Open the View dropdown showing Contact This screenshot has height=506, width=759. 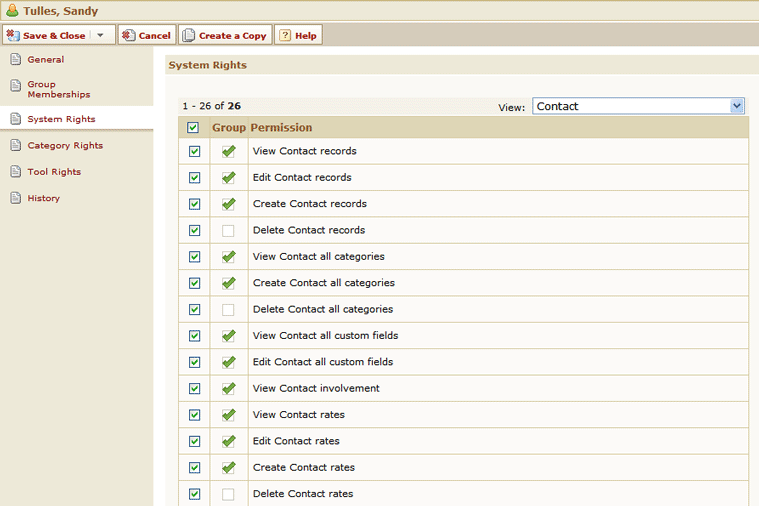pos(638,106)
